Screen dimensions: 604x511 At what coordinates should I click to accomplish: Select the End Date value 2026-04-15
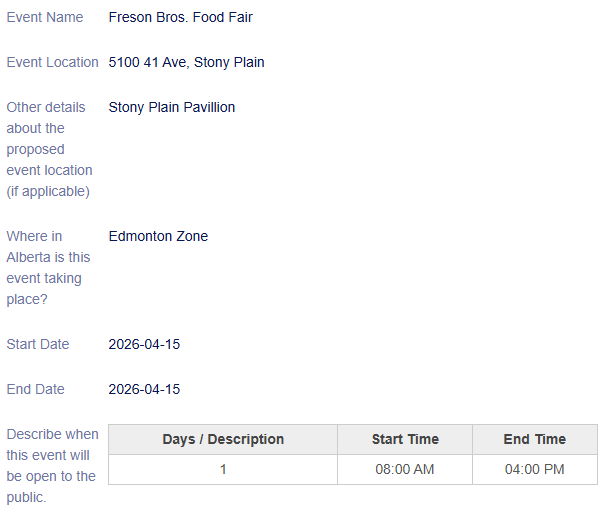[144, 389]
